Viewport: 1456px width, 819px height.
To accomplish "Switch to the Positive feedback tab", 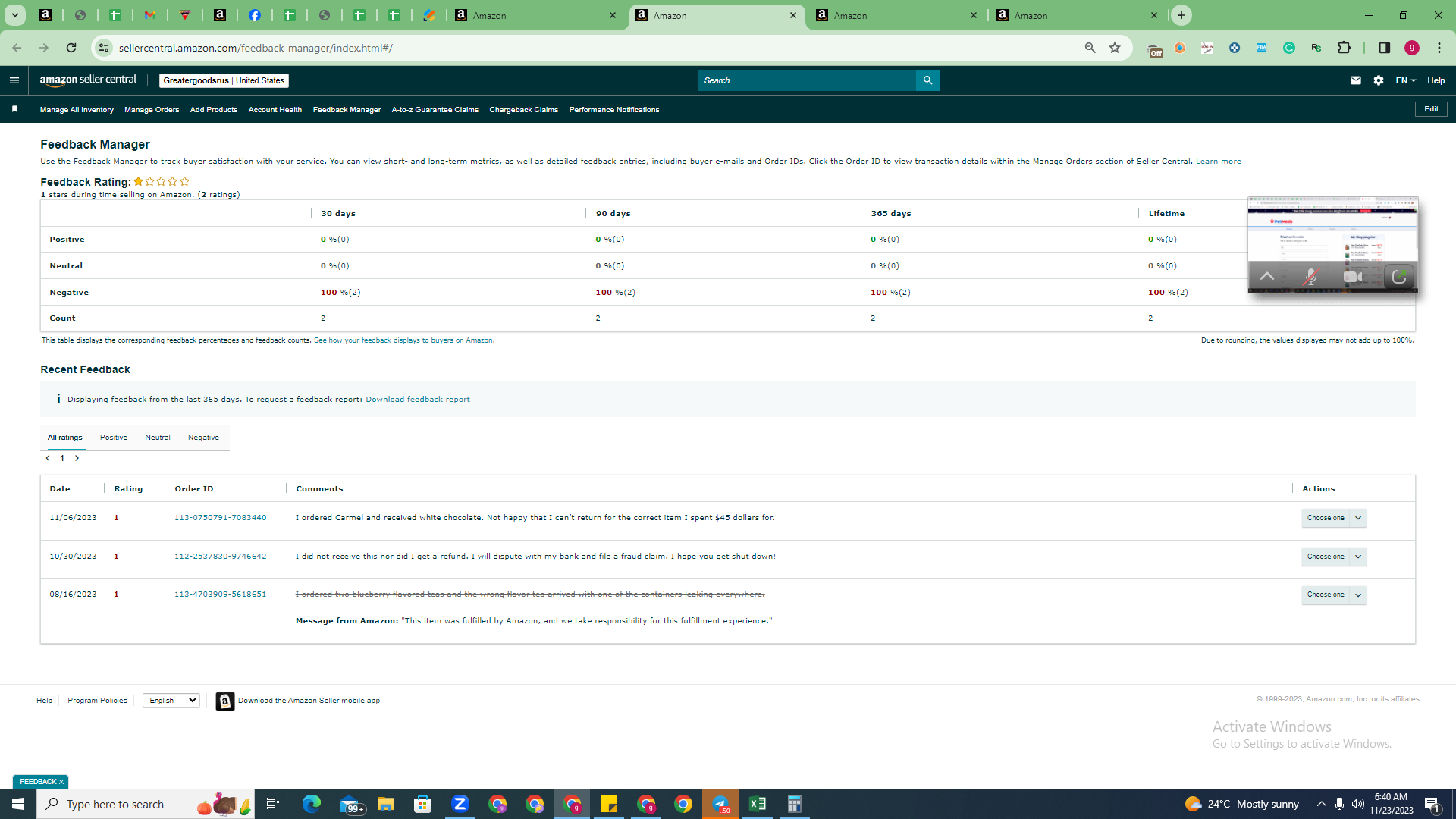I will click(x=114, y=438).
